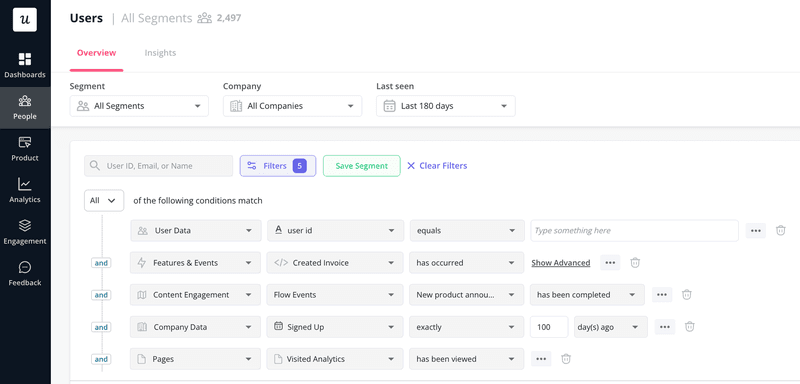Screen dimensions: 800x384
Task: Toggle and operator before Features & Events
Action: click(x=101, y=263)
